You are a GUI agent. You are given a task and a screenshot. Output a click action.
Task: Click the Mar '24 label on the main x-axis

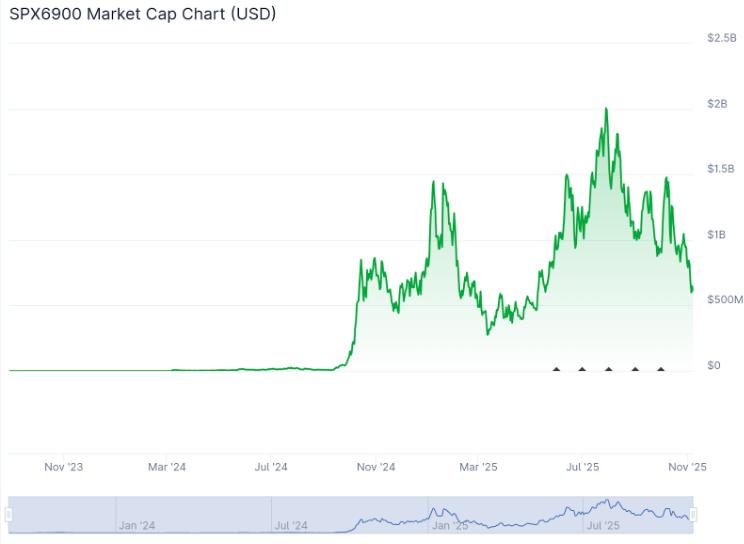(166, 466)
